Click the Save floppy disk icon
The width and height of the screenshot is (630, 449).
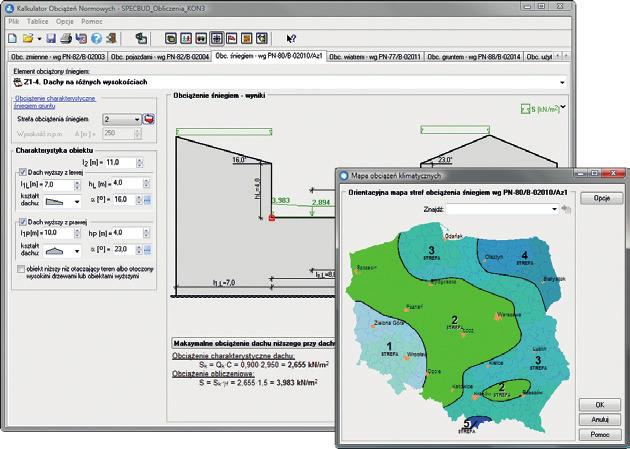(x=51, y=39)
